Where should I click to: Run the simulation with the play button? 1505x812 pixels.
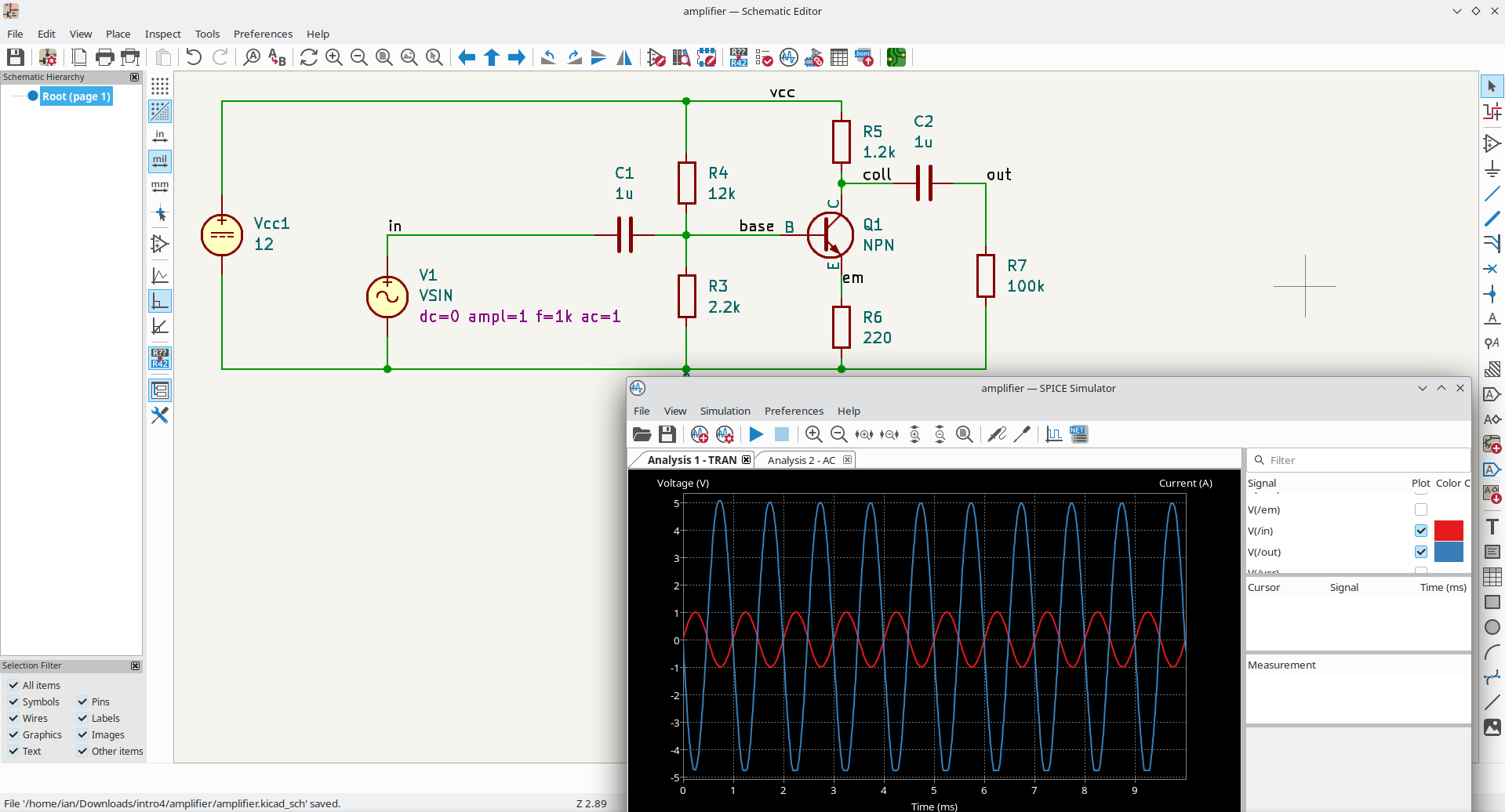[x=756, y=434]
